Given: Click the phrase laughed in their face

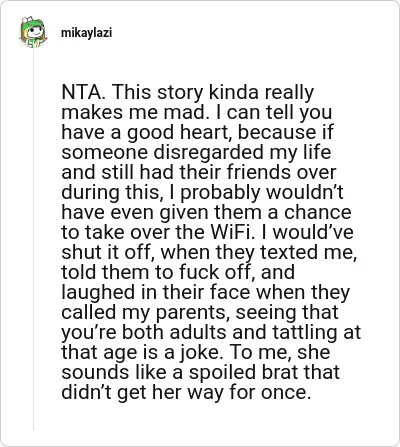Looking at the screenshot, I should click(x=156, y=292).
